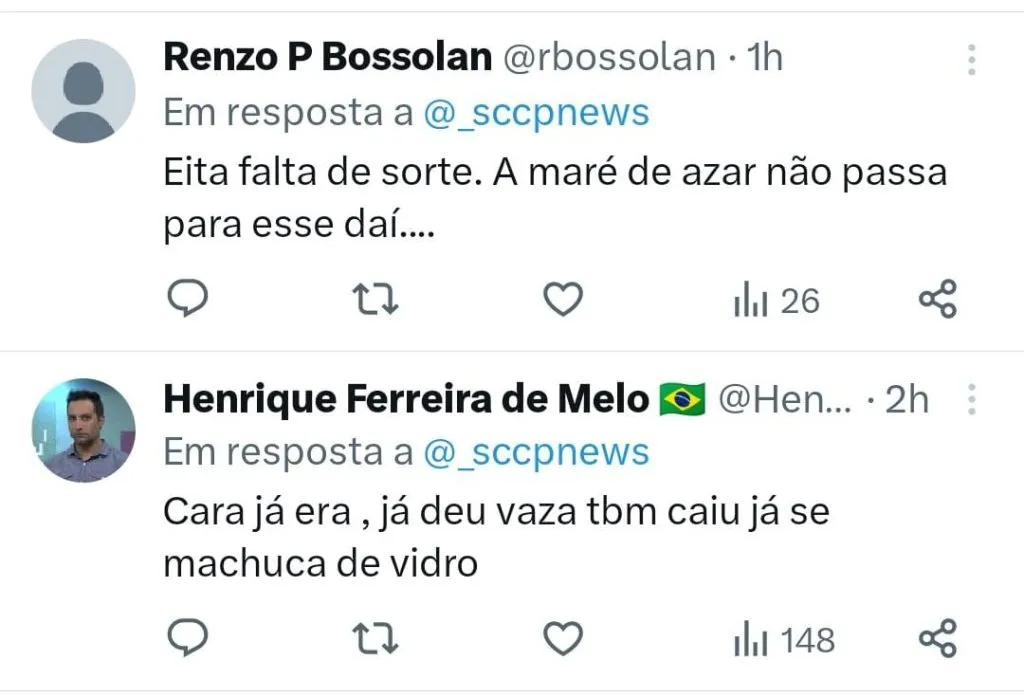The height and width of the screenshot is (697, 1024).
Task: Reply to Henrique Ferreira de Melo's tweet
Action: point(185,637)
